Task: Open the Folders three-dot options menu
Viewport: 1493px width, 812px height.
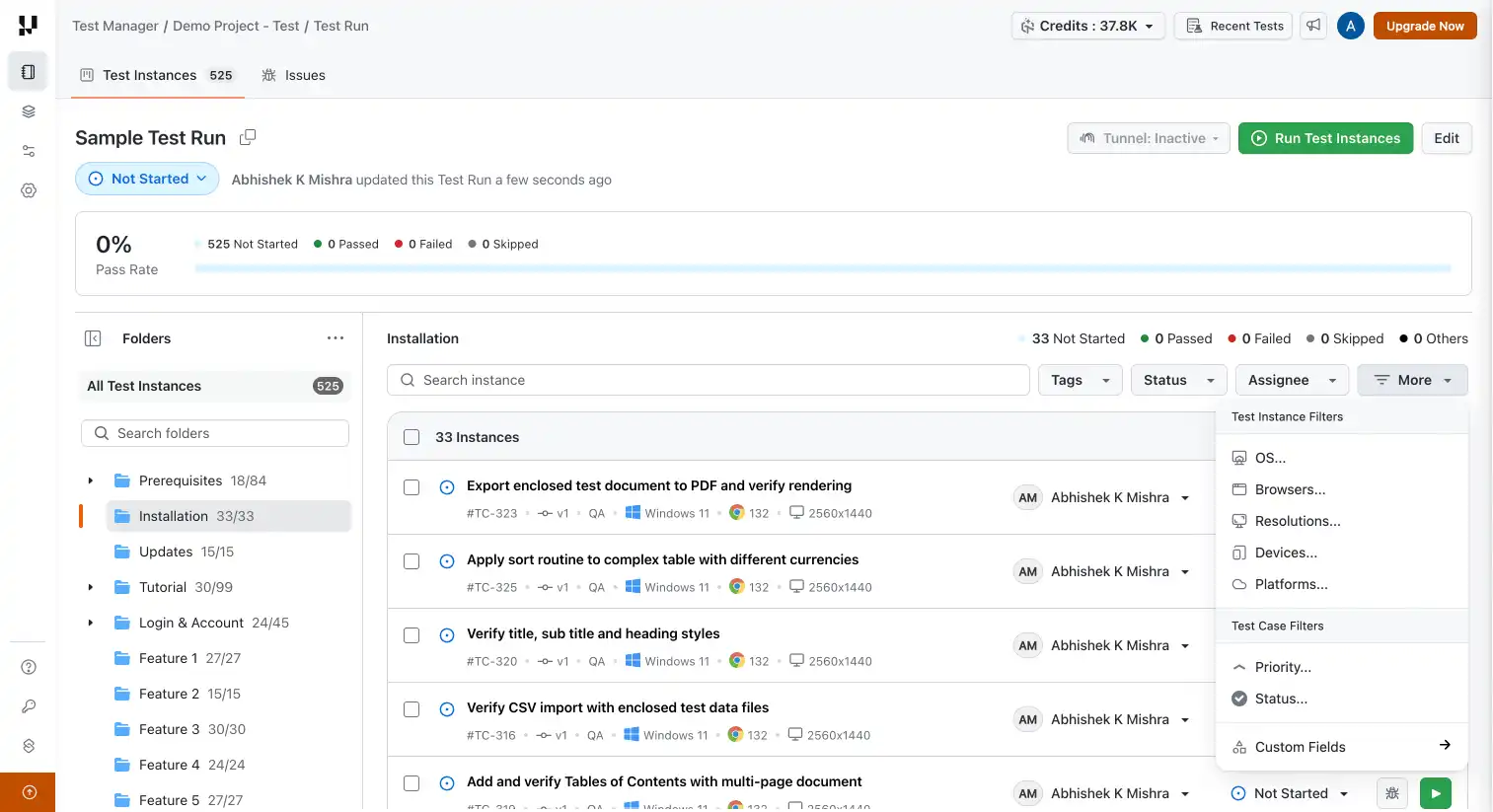Action: (x=336, y=338)
